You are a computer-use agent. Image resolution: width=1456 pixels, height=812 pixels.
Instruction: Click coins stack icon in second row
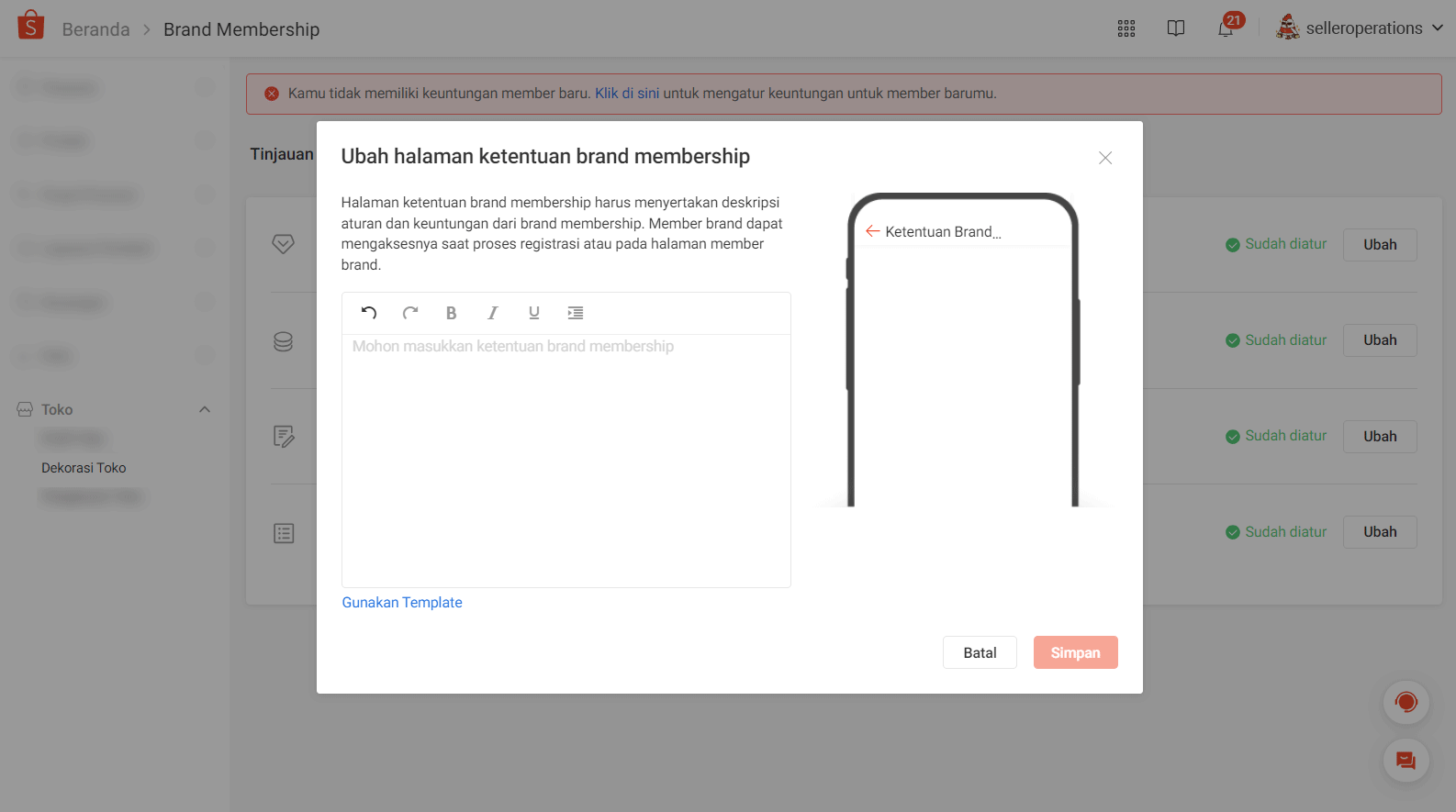(x=284, y=341)
